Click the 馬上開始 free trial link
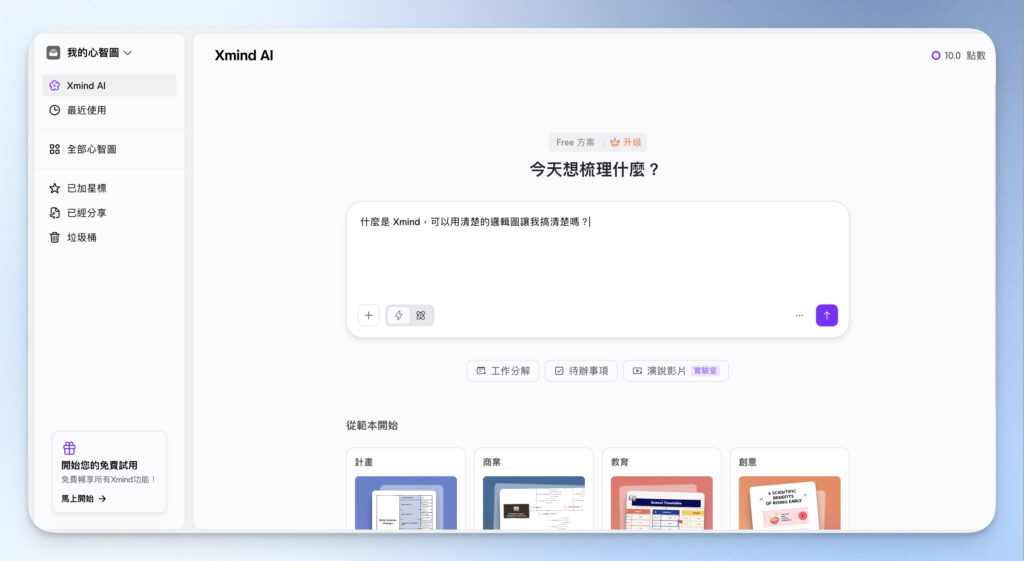The width and height of the screenshot is (1024, 561). tap(84, 499)
